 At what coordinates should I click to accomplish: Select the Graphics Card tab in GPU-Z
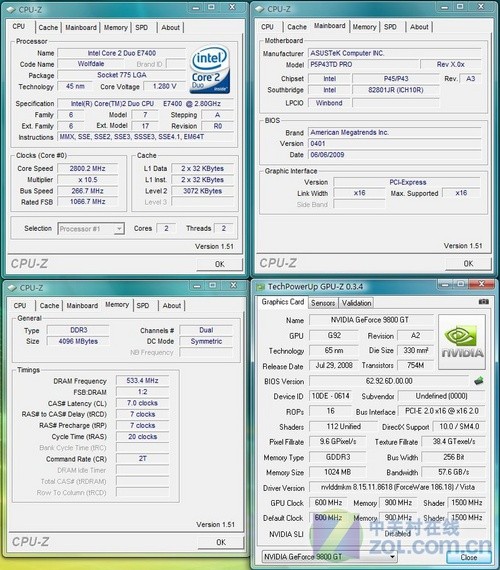(x=283, y=302)
